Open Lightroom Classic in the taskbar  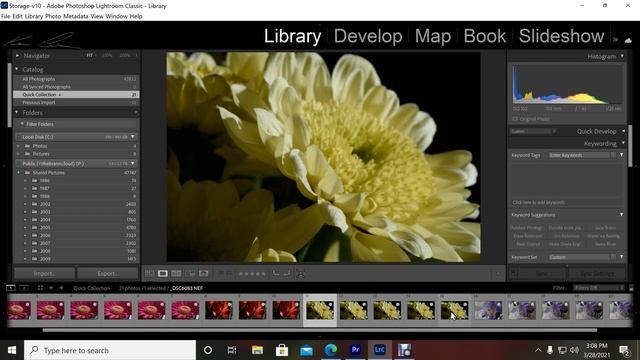(380, 350)
